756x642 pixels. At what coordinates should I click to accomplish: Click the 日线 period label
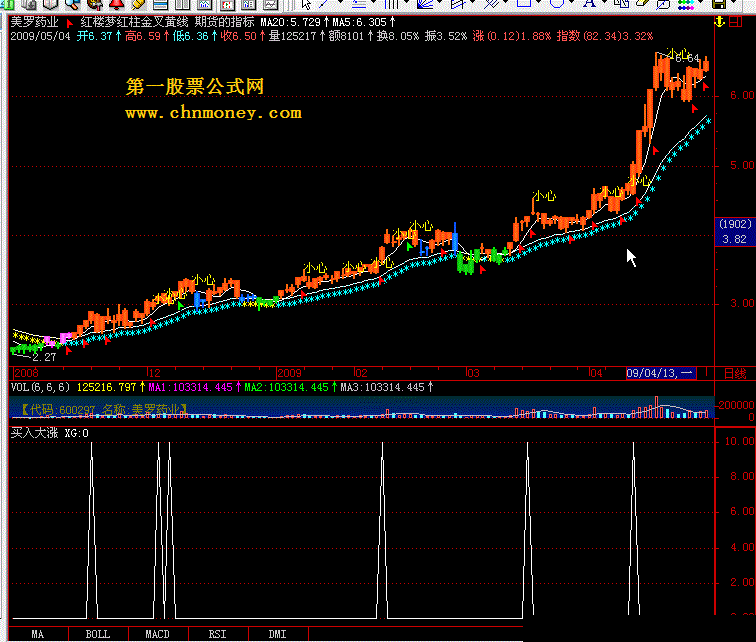[x=735, y=373]
